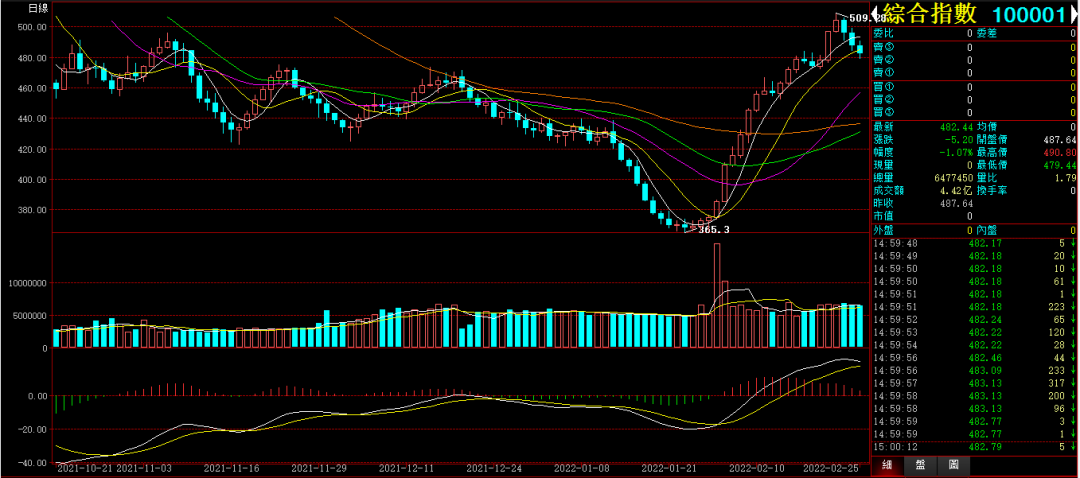Select the total volume 6477450
1080x478 pixels.
point(953,178)
